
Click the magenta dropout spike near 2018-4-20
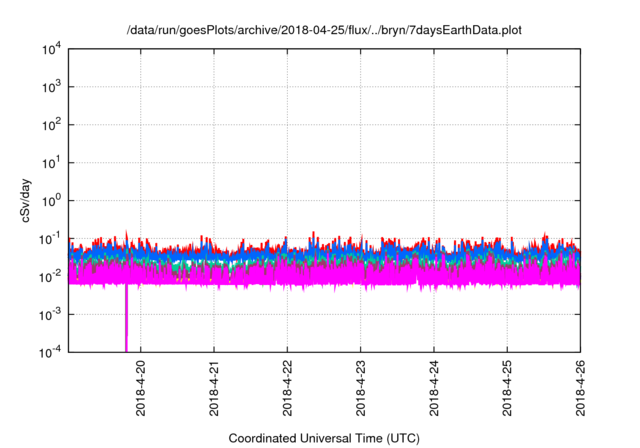(127, 318)
